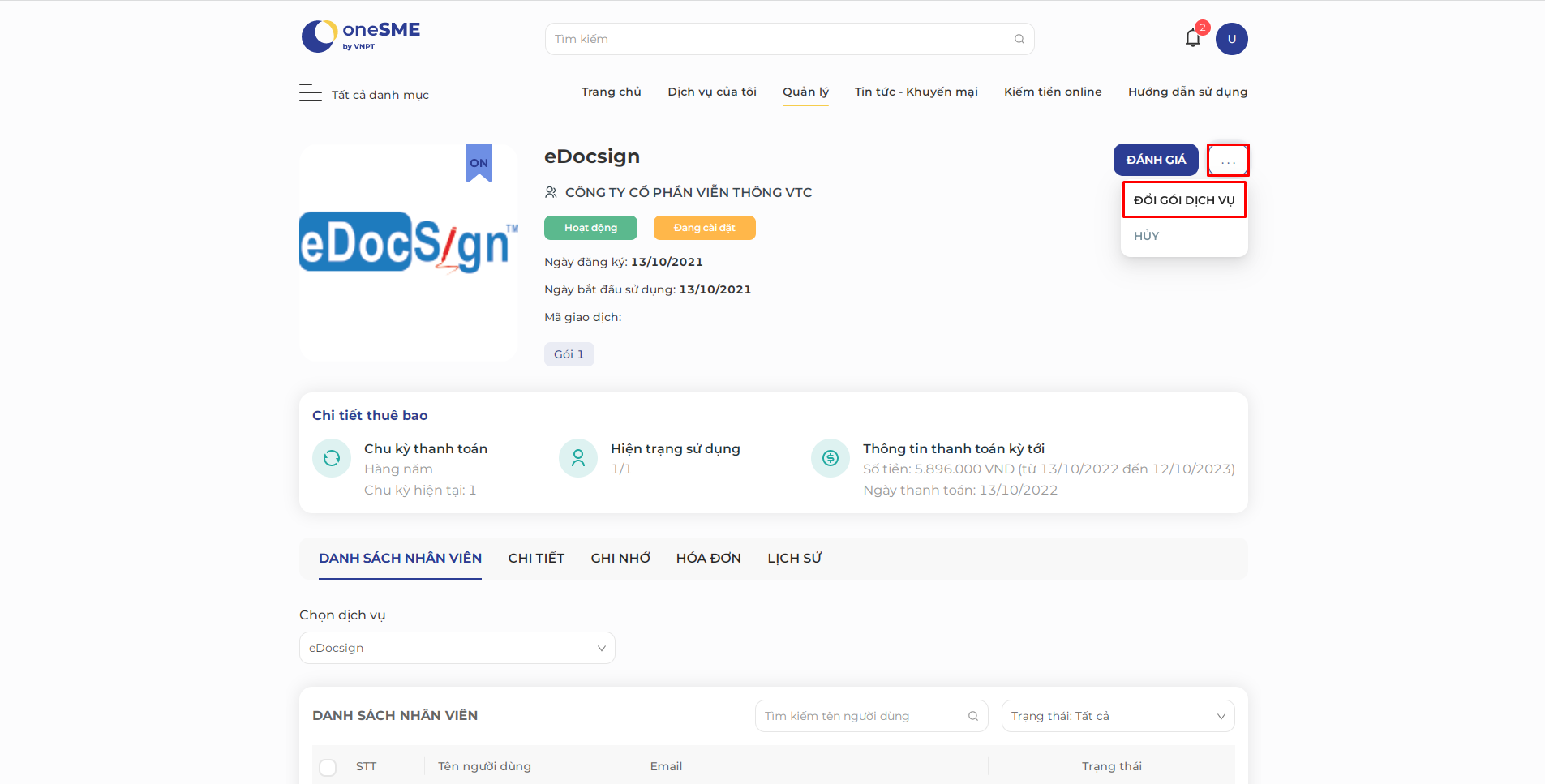Image resolution: width=1545 pixels, height=784 pixels.
Task: Click the Trạng thái column header
Action: pos(1111,766)
